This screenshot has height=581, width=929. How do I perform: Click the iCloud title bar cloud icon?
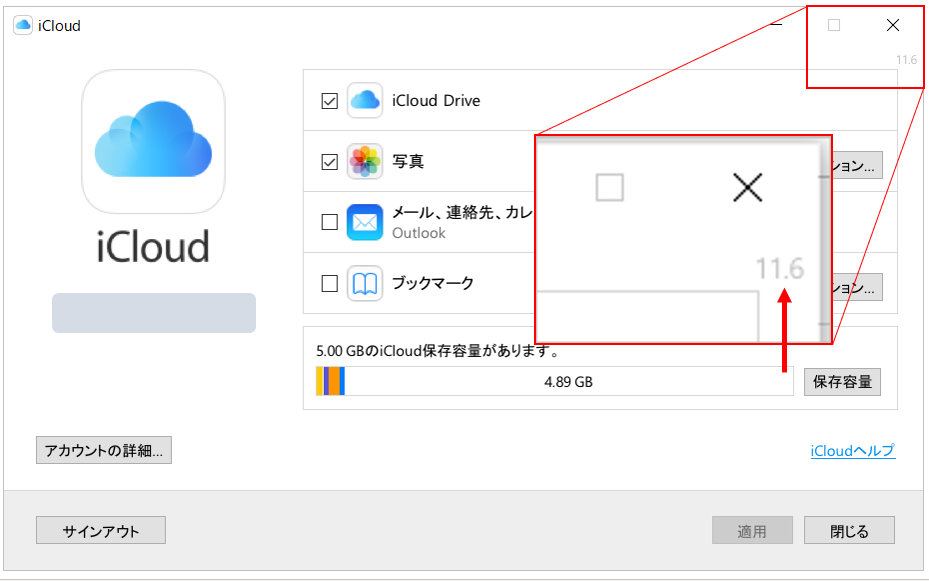(x=23, y=25)
